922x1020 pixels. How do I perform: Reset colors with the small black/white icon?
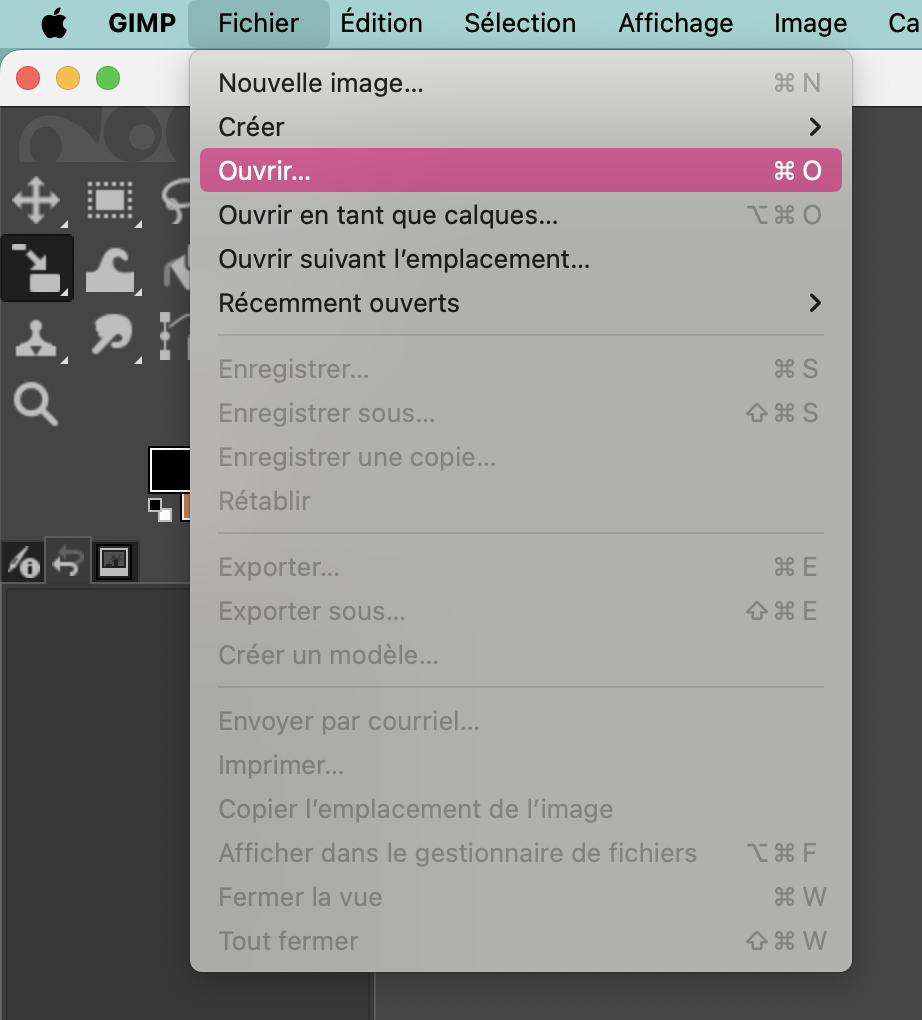(159, 509)
